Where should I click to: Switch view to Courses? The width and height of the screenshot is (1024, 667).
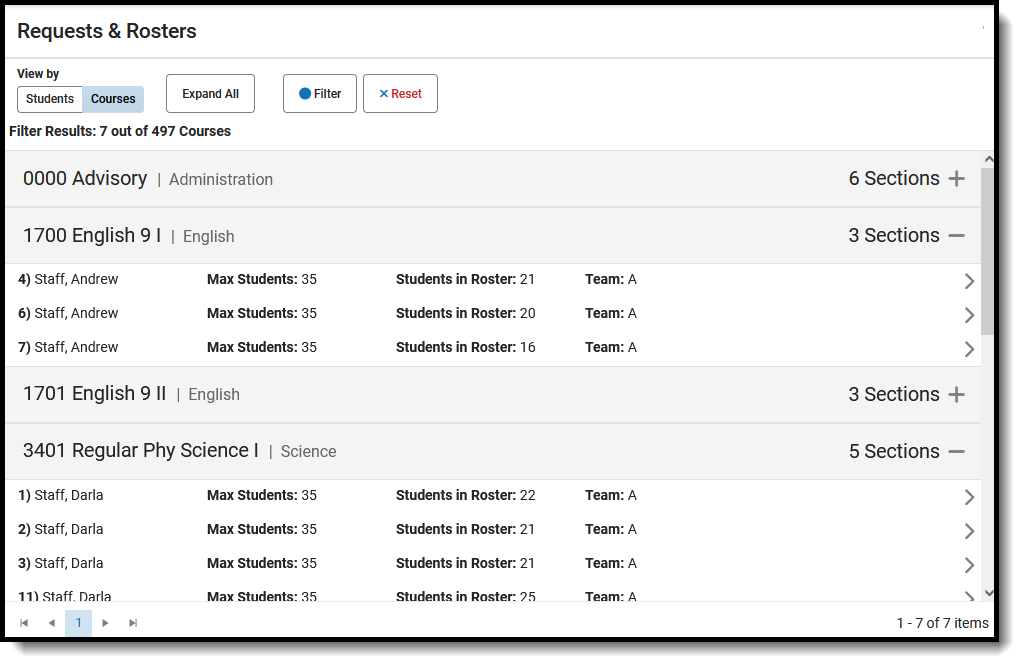113,99
